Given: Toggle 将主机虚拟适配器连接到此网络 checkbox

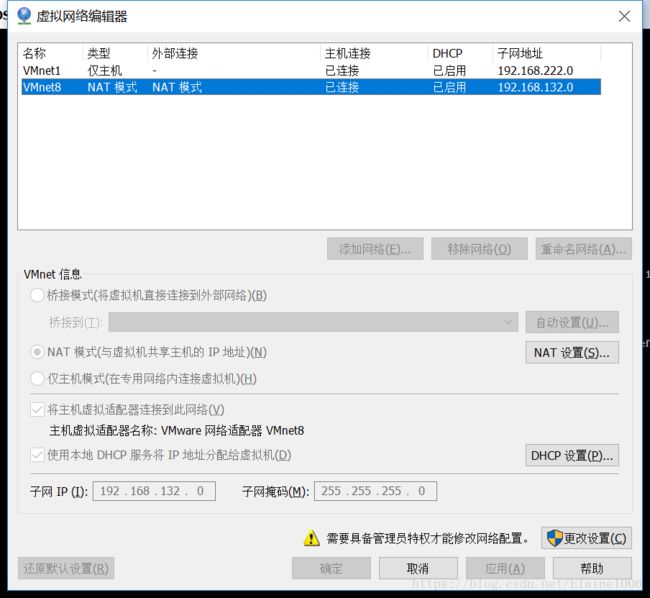Looking at the screenshot, I should click(x=37, y=410).
